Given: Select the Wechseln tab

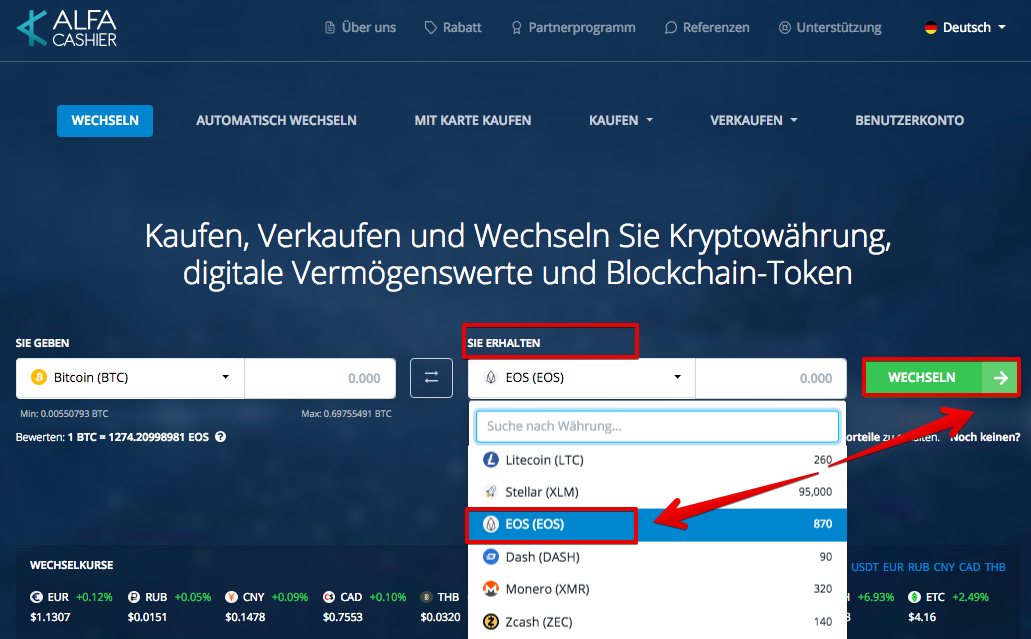Looking at the screenshot, I should [105, 121].
